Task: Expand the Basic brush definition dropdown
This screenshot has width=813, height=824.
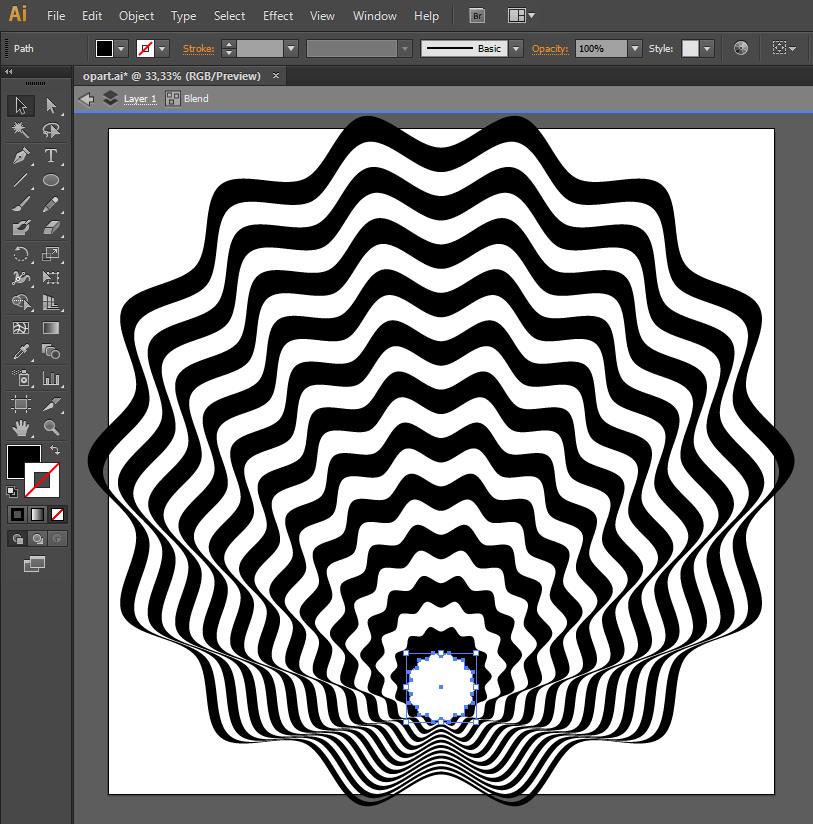Action: pyautogui.click(x=516, y=48)
